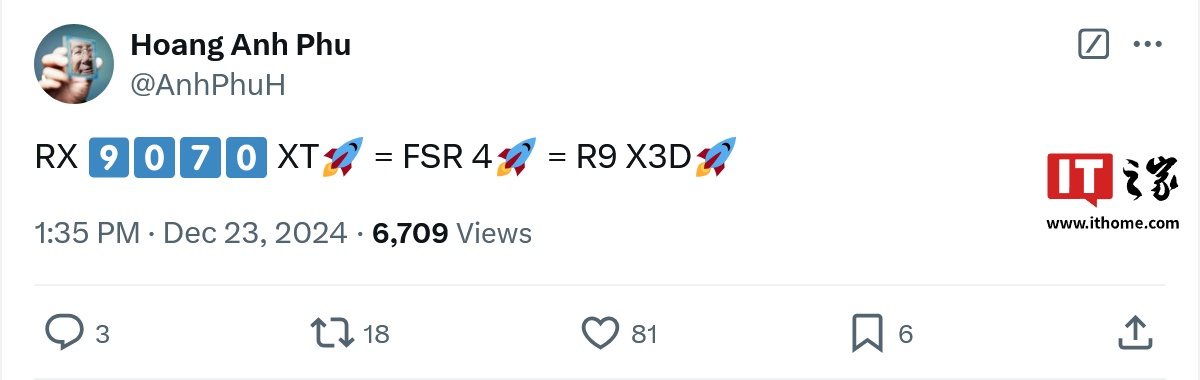
Task: Open the share arrow icon menu
Action: click(x=1135, y=332)
